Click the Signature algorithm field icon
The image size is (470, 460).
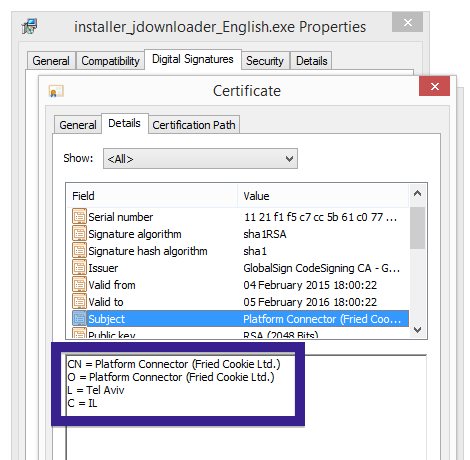(79, 233)
